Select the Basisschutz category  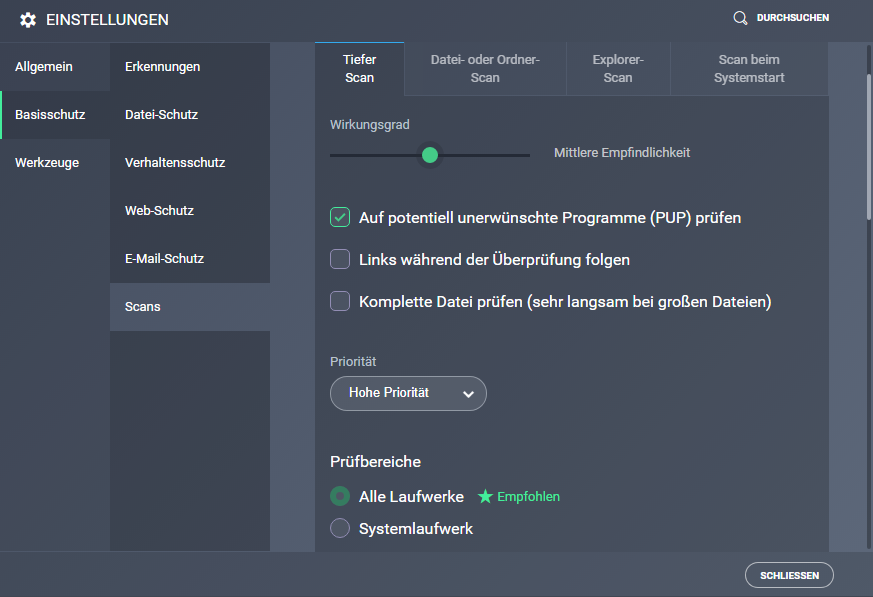point(55,115)
